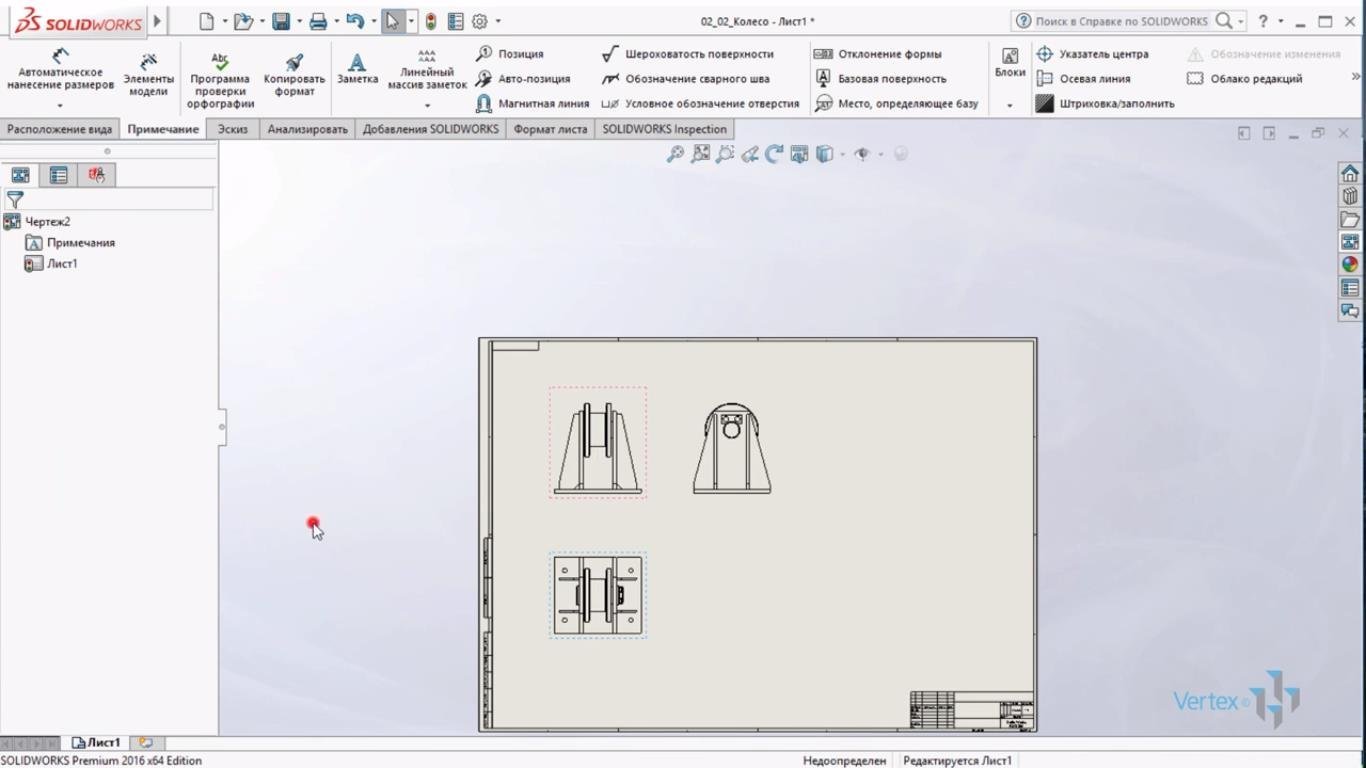Select Магнитная линия tool

pos(533,104)
